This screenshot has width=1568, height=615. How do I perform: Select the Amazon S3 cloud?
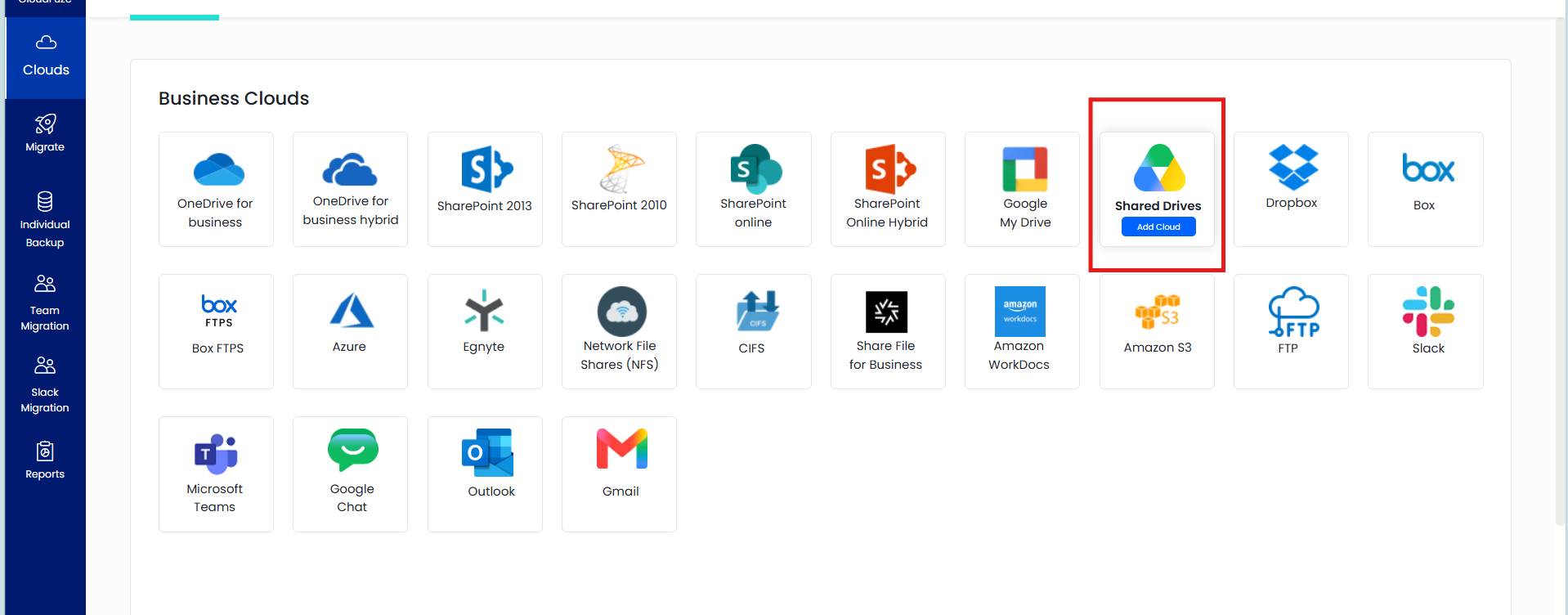[1157, 331]
